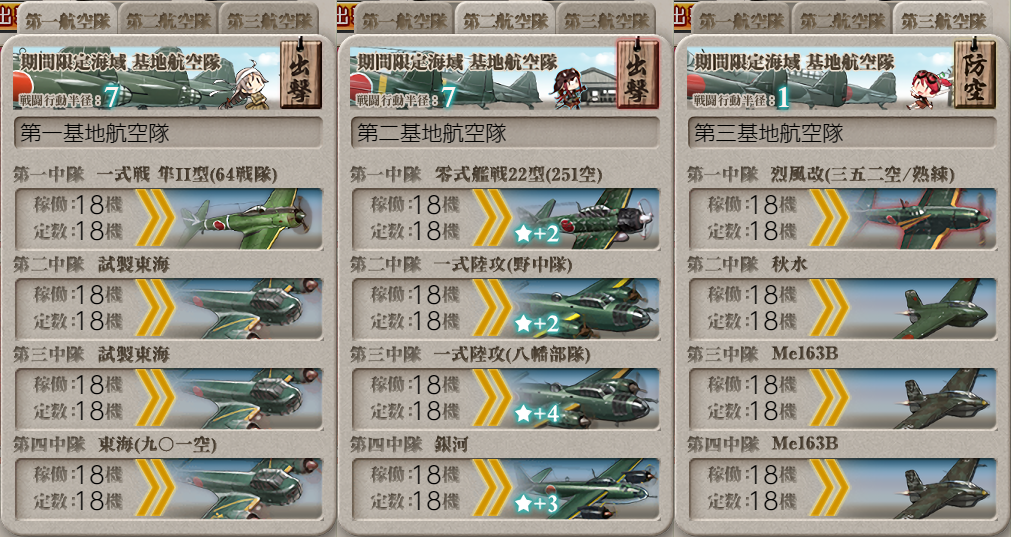Expand the yellow chevrons on 試製東海 second squadron
Image resolution: width=1011 pixels, height=537 pixels.
pyautogui.click(x=155, y=308)
